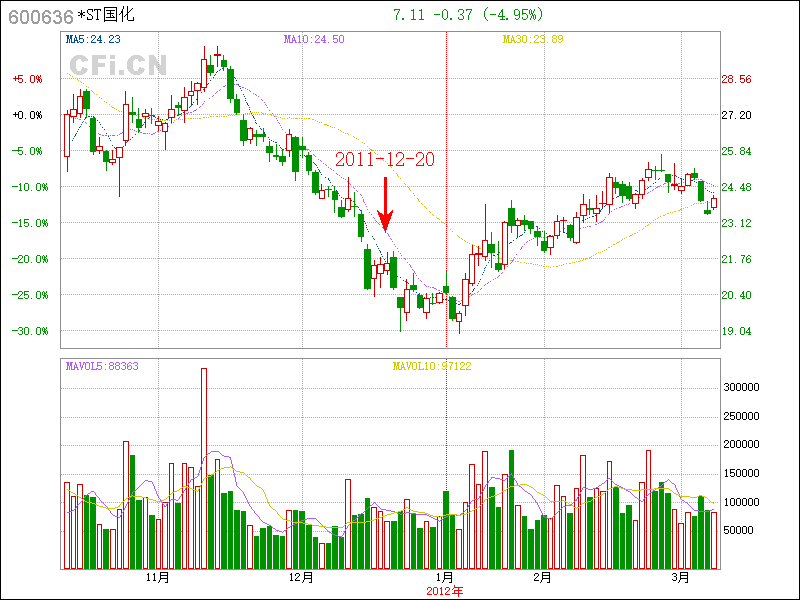This screenshot has width=800, height=600.
Task: Click the MA30:23.89 indicator label
Action: click(532, 39)
